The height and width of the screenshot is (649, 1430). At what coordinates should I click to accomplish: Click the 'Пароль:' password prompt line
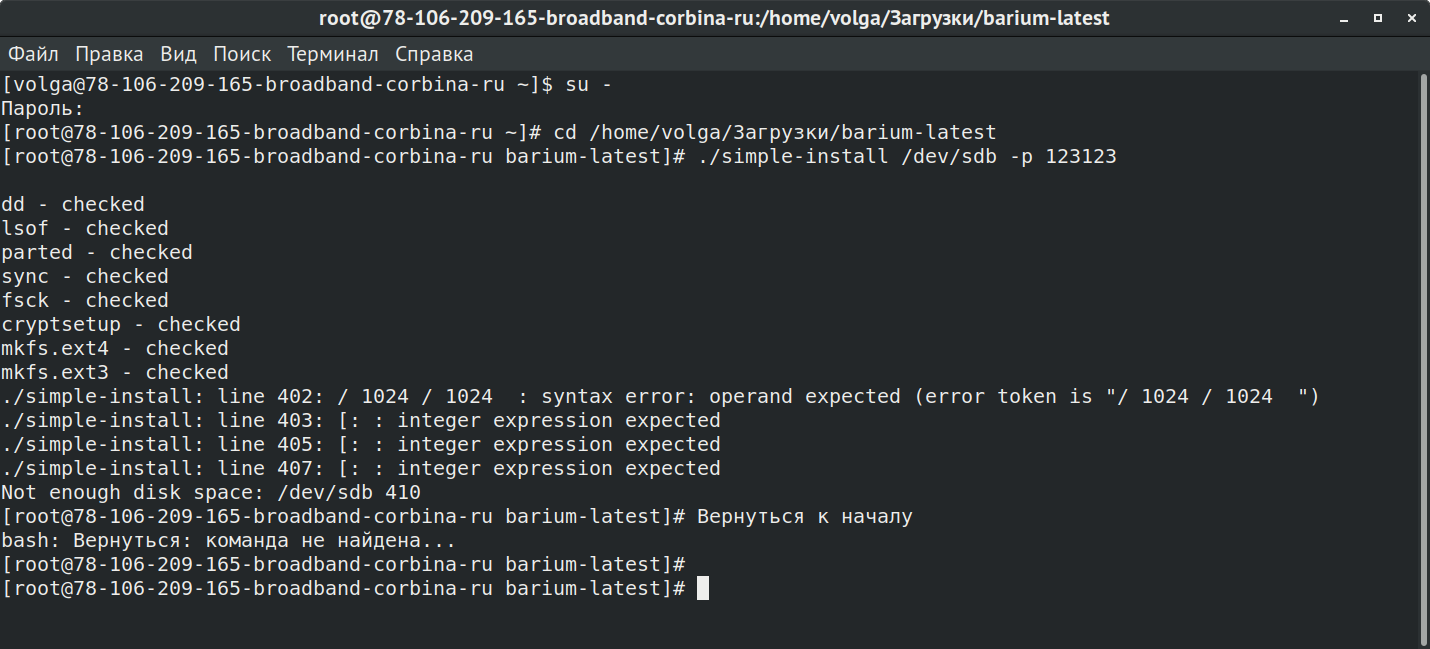(43, 109)
